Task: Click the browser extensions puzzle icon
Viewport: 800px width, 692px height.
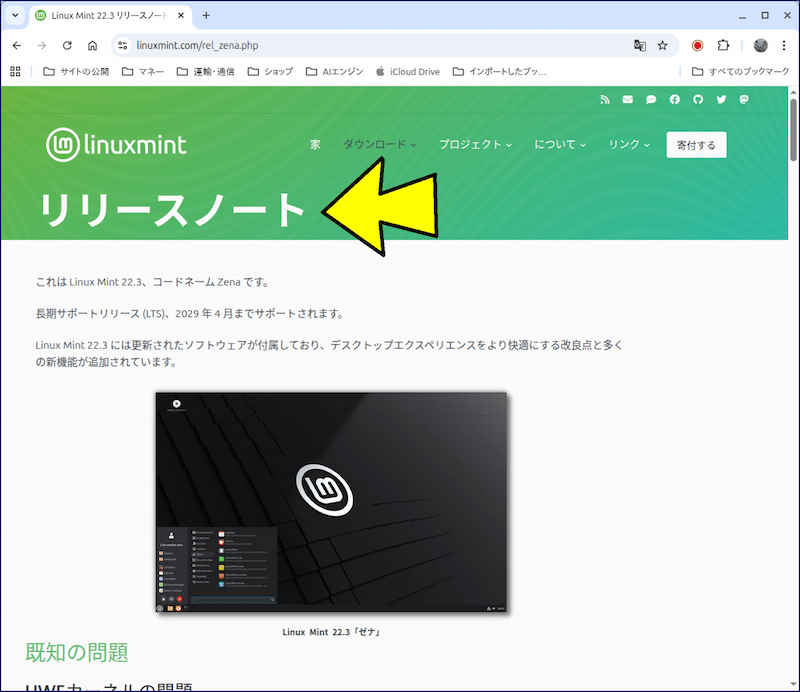Action: point(723,45)
